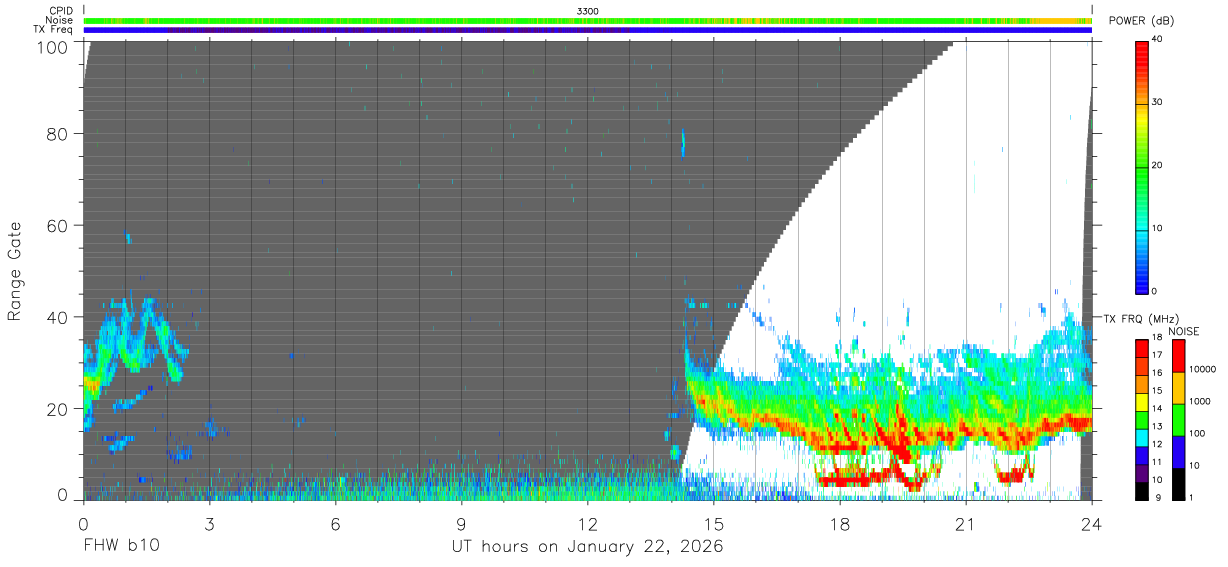Select the 80 tick on the Range Gate axis

(57, 133)
